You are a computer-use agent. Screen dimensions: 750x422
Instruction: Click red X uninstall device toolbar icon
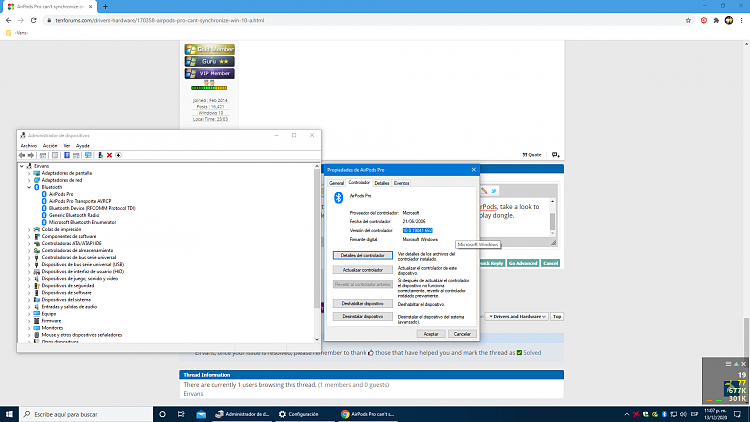pos(110,155)
